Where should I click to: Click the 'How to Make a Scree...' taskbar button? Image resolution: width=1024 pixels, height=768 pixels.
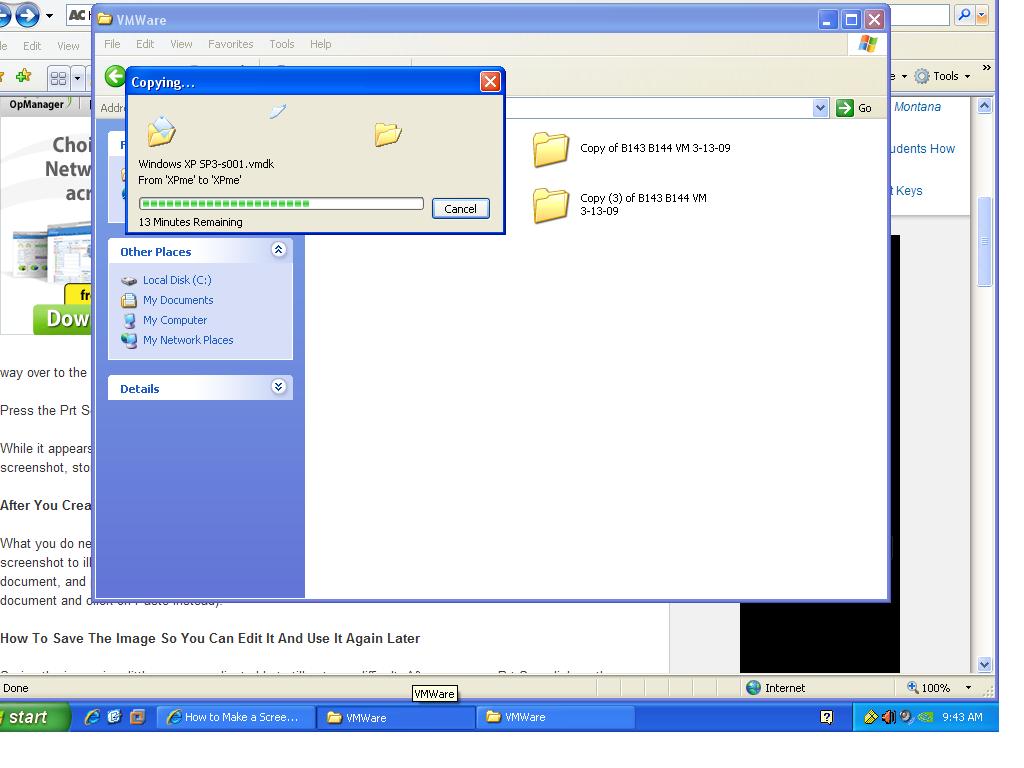235,717
